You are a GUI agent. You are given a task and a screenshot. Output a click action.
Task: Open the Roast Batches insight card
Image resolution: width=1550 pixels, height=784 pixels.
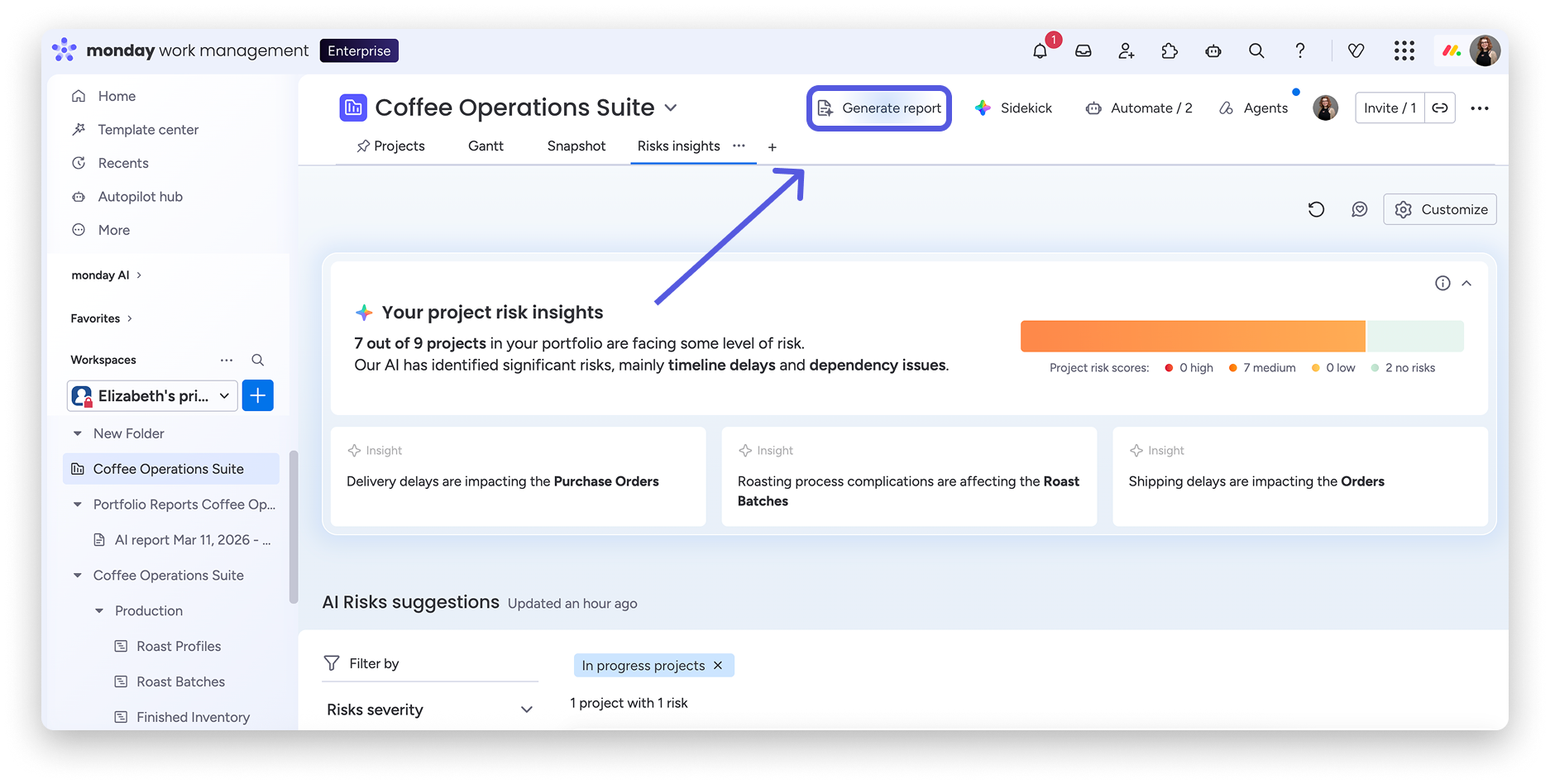pyautogui.click(x=909, y=476)
